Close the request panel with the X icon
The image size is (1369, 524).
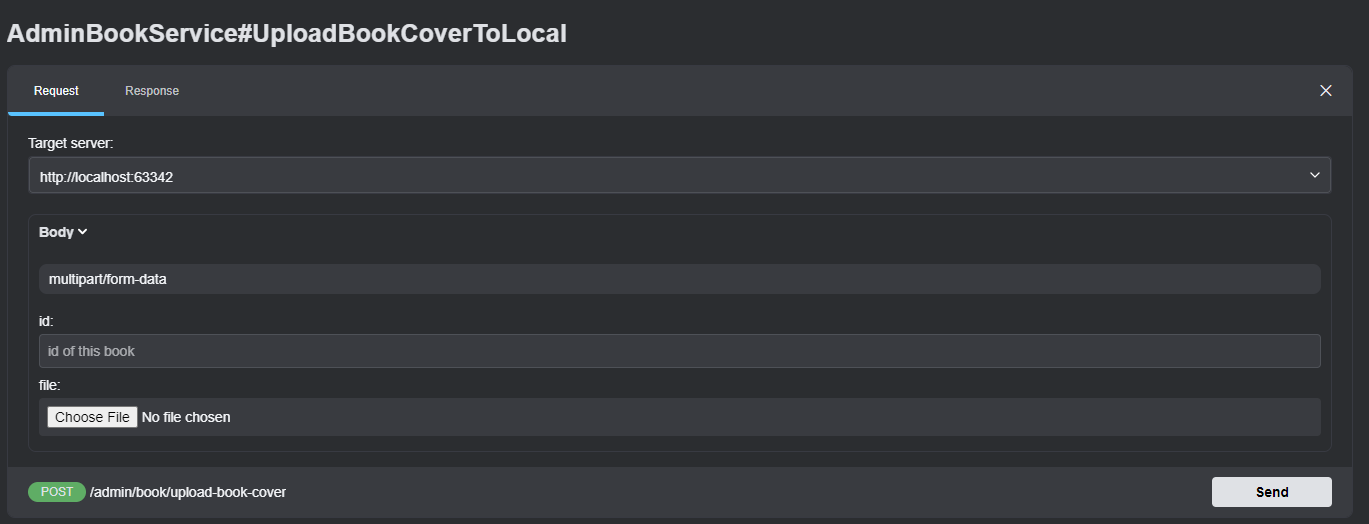[x=1325, y=91]
